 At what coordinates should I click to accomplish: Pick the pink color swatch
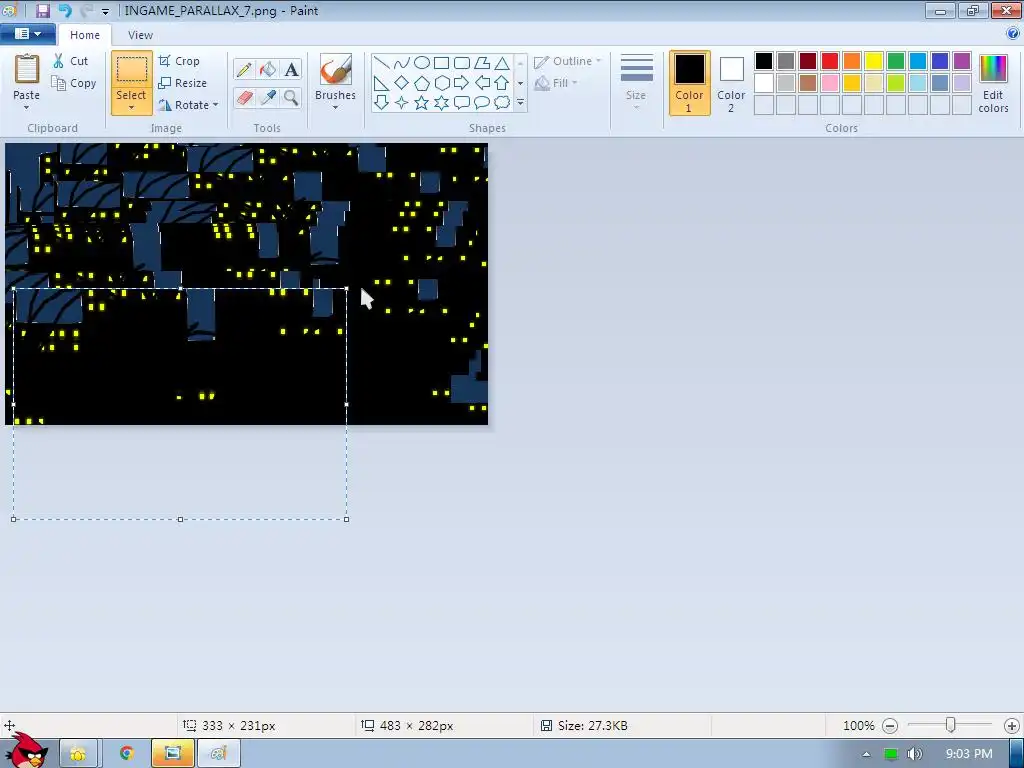coord(830,83)
